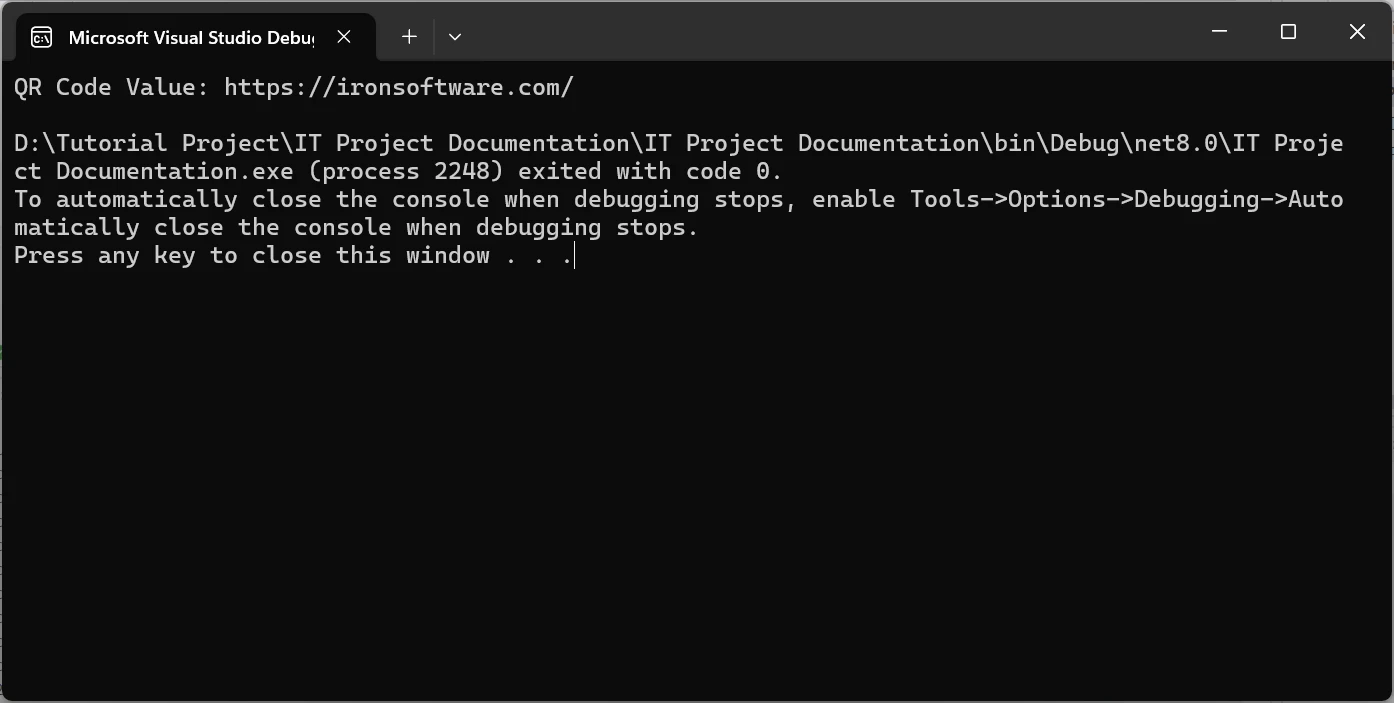
Task: Close the Microsoft Visual Studio Debug tab
Action: pyautogui.click(x=344, y=37)
